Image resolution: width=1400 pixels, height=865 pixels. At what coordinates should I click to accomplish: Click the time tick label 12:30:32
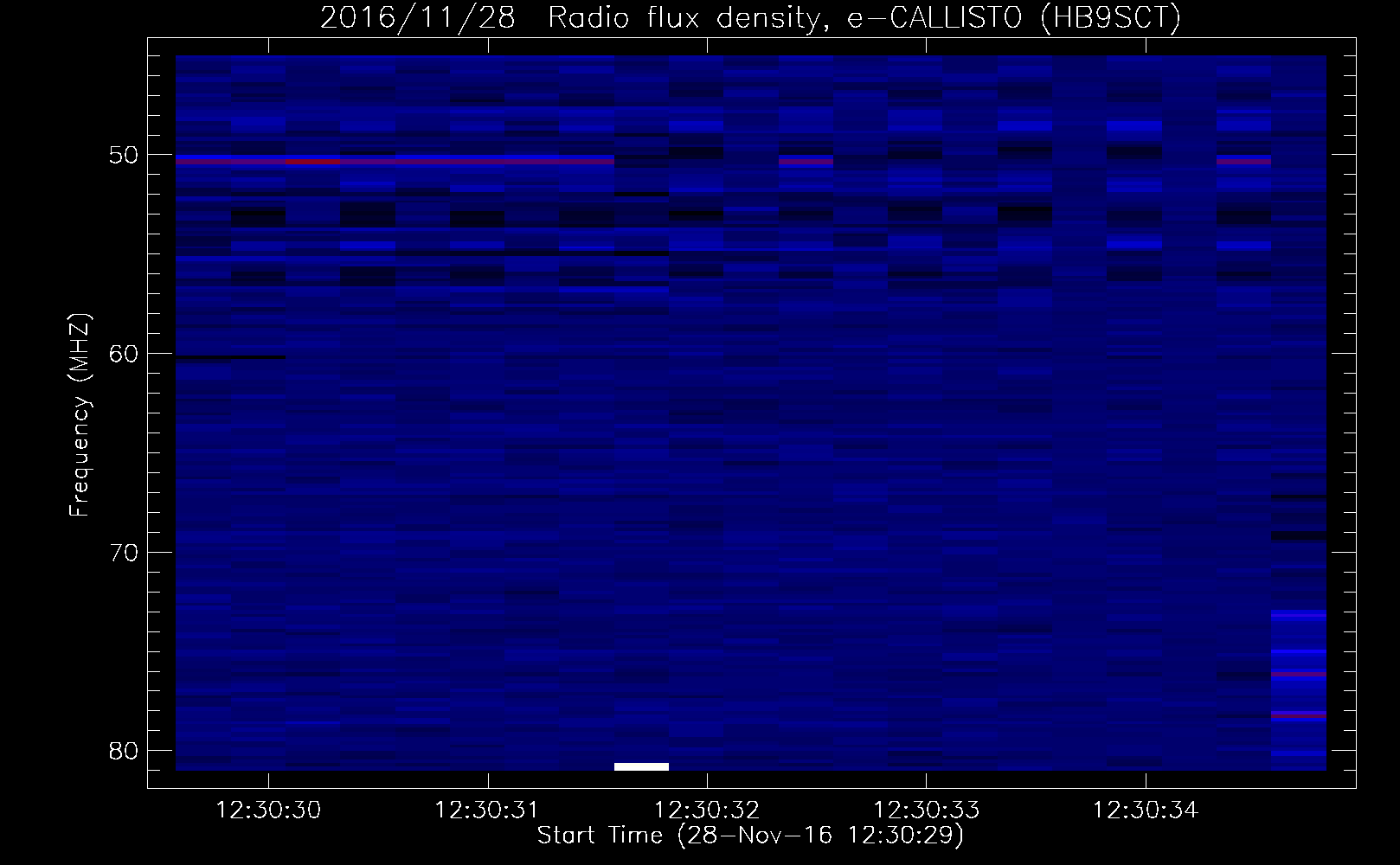tap(707, 811)
